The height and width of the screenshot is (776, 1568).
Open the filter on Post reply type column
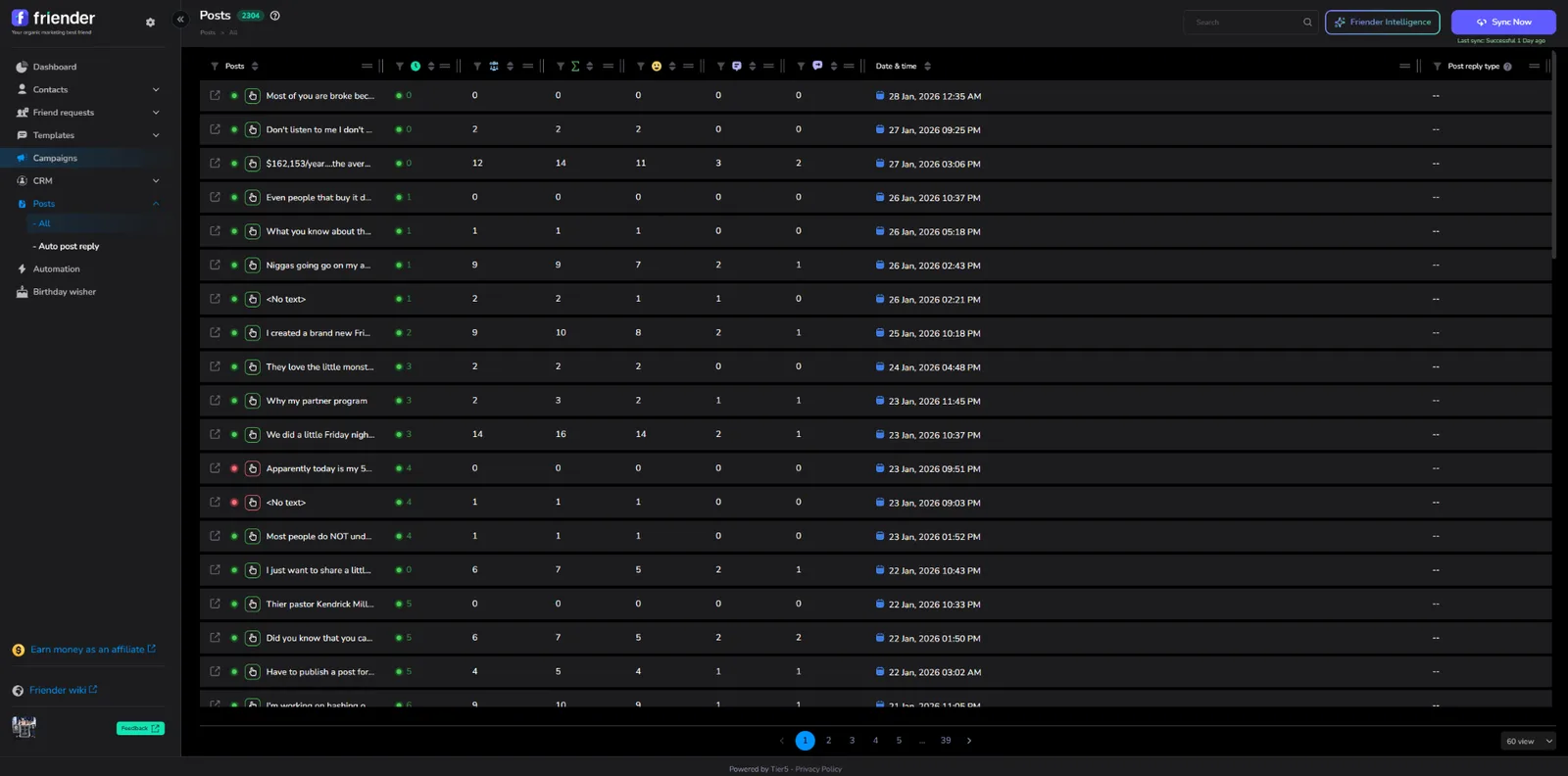pyautogui.click(x=1437, y=67)
